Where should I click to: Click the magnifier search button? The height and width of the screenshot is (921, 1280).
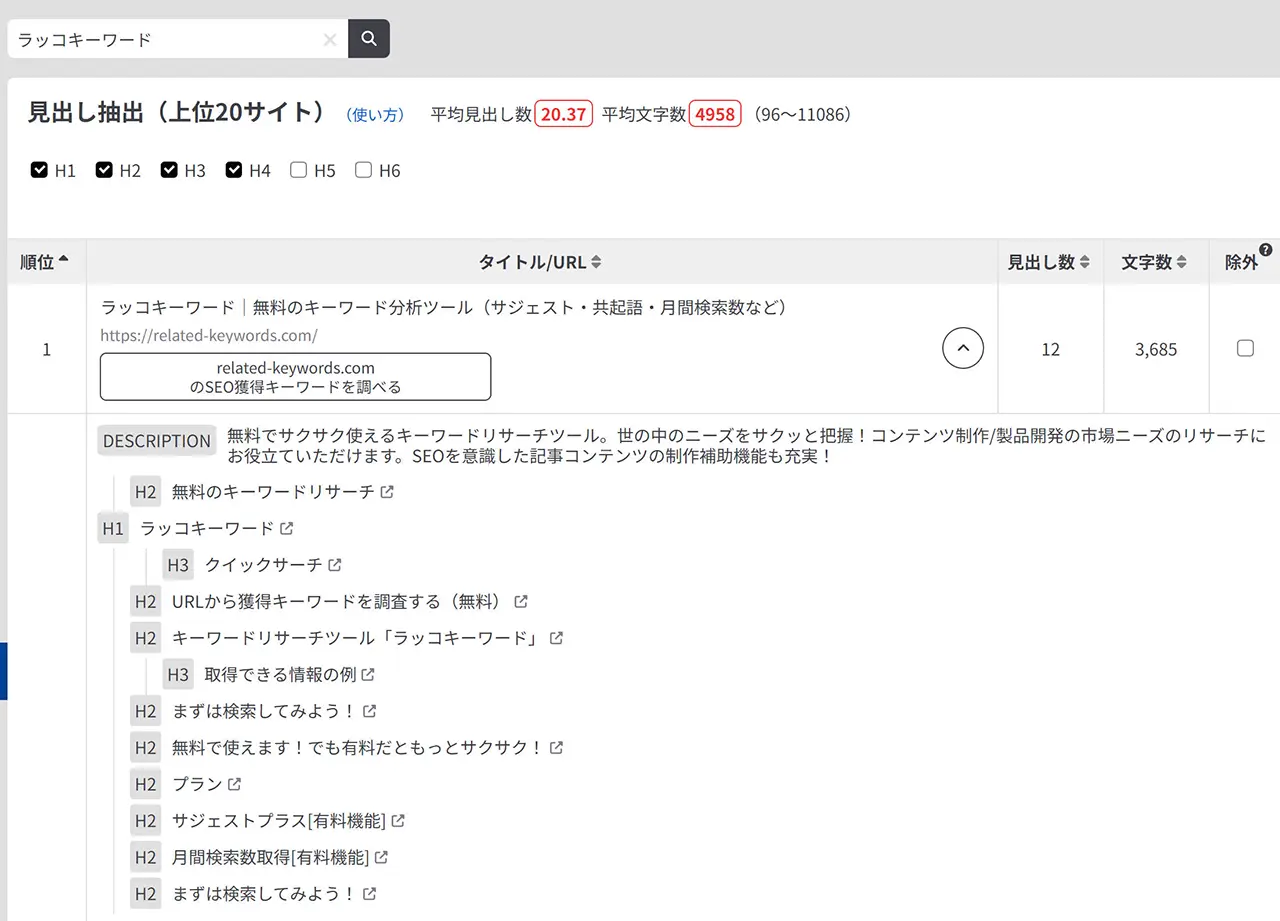[x=369, y=39]
